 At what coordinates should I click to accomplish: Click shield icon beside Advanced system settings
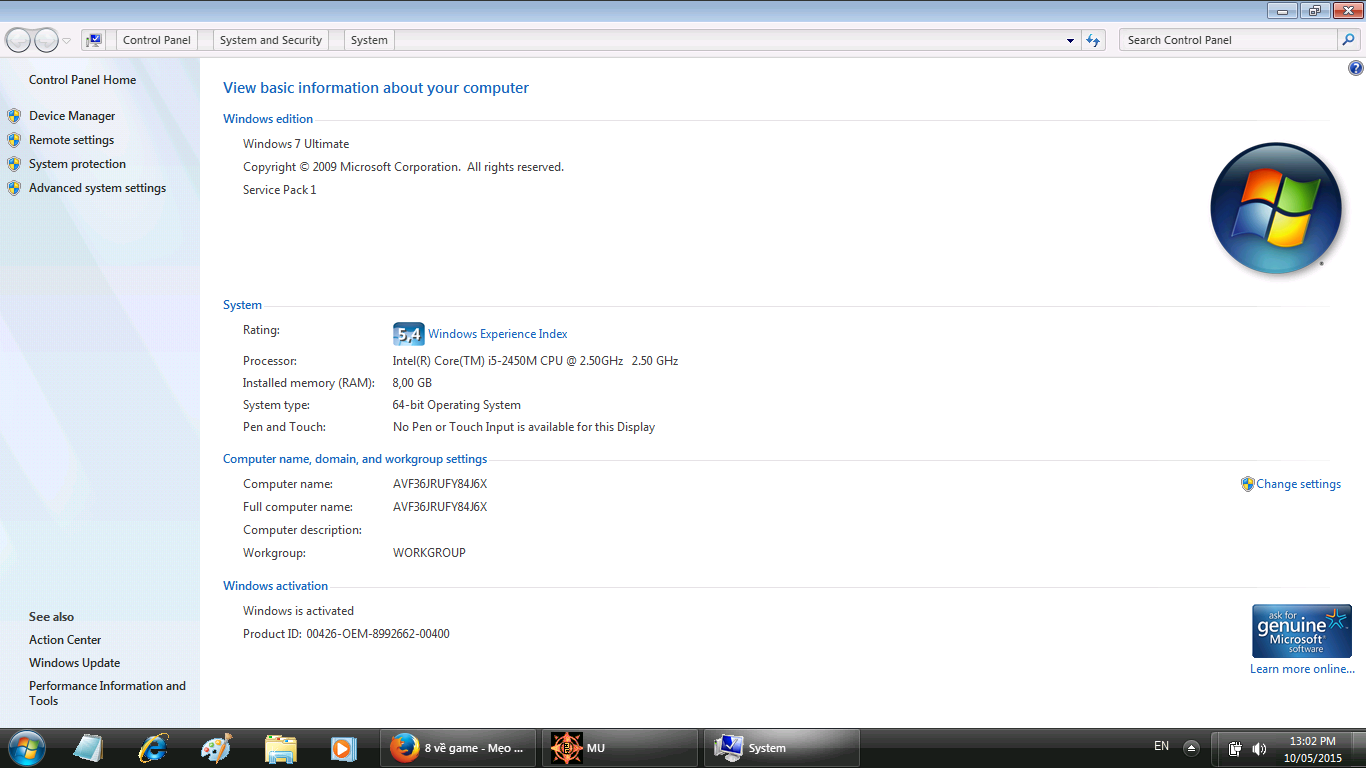tap(14, 188)
